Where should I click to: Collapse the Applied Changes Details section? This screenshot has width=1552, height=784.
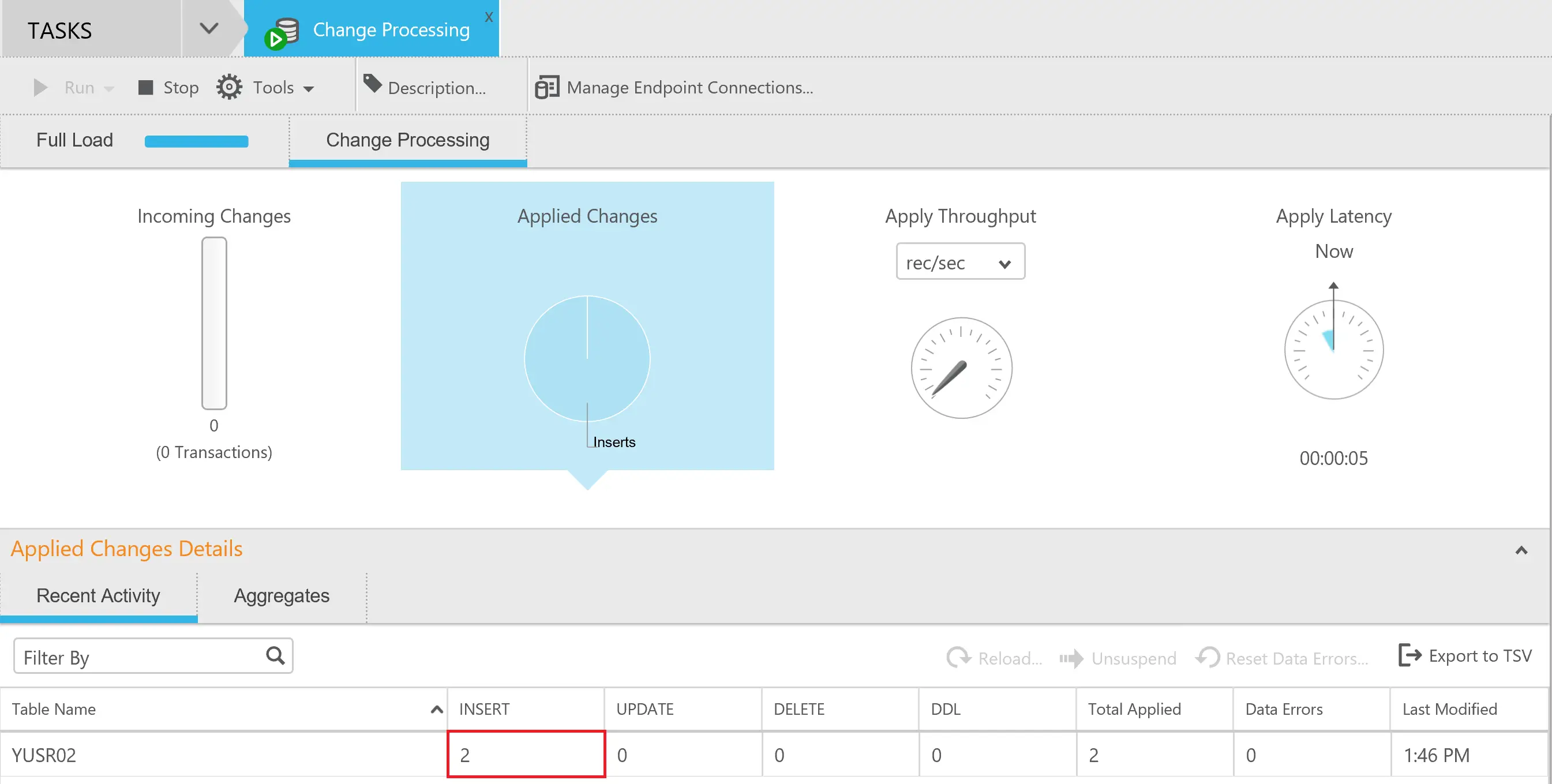[x=1521, y=551]
